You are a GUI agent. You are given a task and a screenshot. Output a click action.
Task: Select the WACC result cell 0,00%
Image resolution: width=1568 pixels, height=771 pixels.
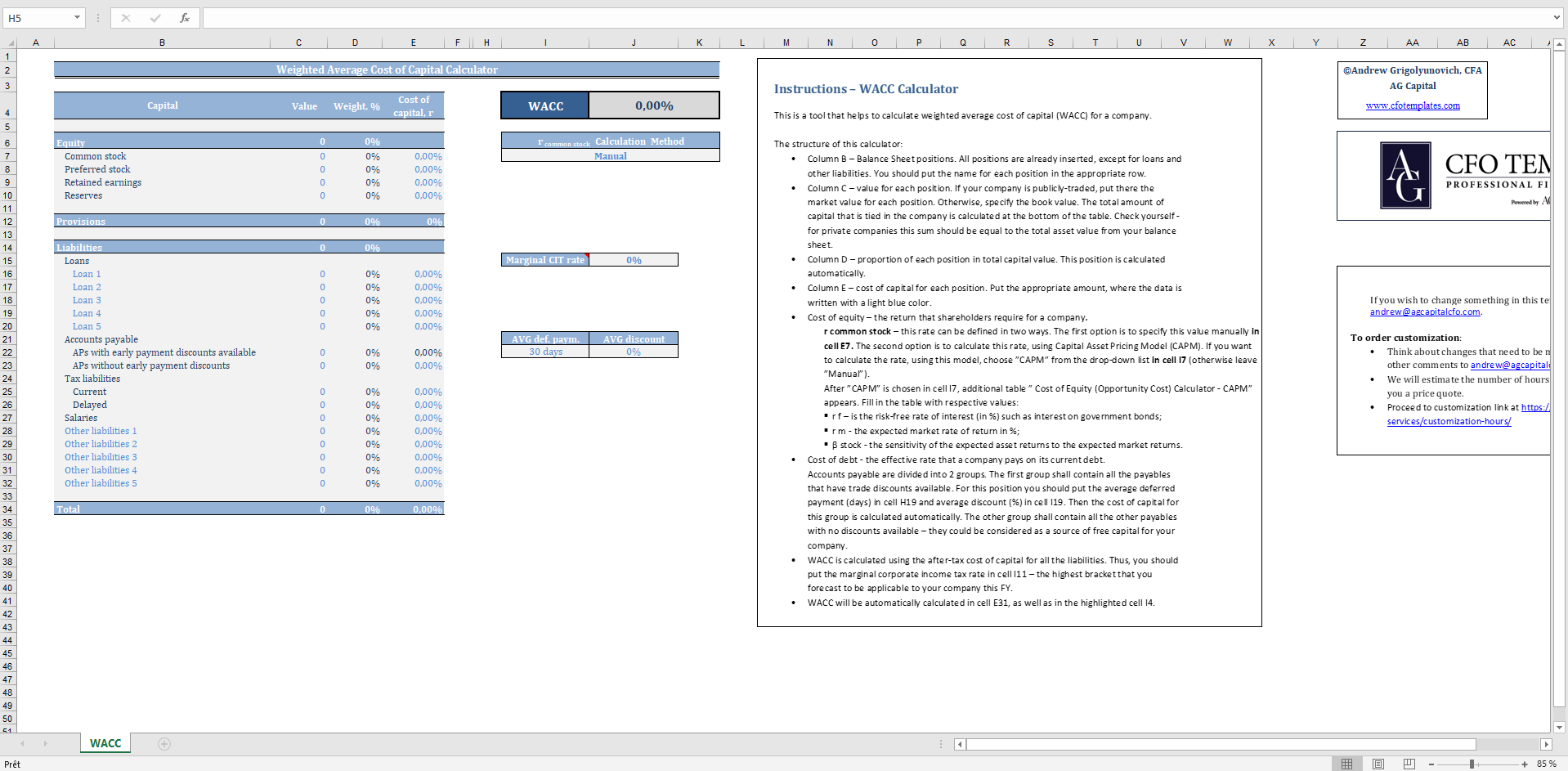(654, 105)
